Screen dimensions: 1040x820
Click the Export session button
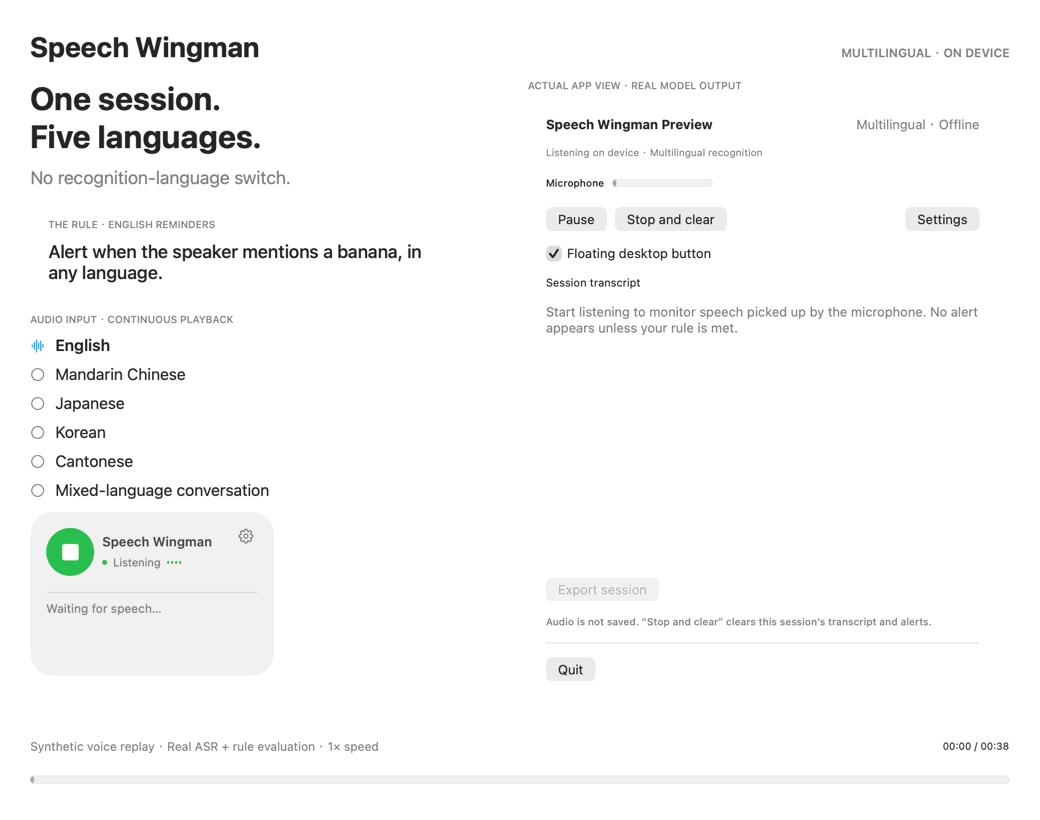pos(602,590)
